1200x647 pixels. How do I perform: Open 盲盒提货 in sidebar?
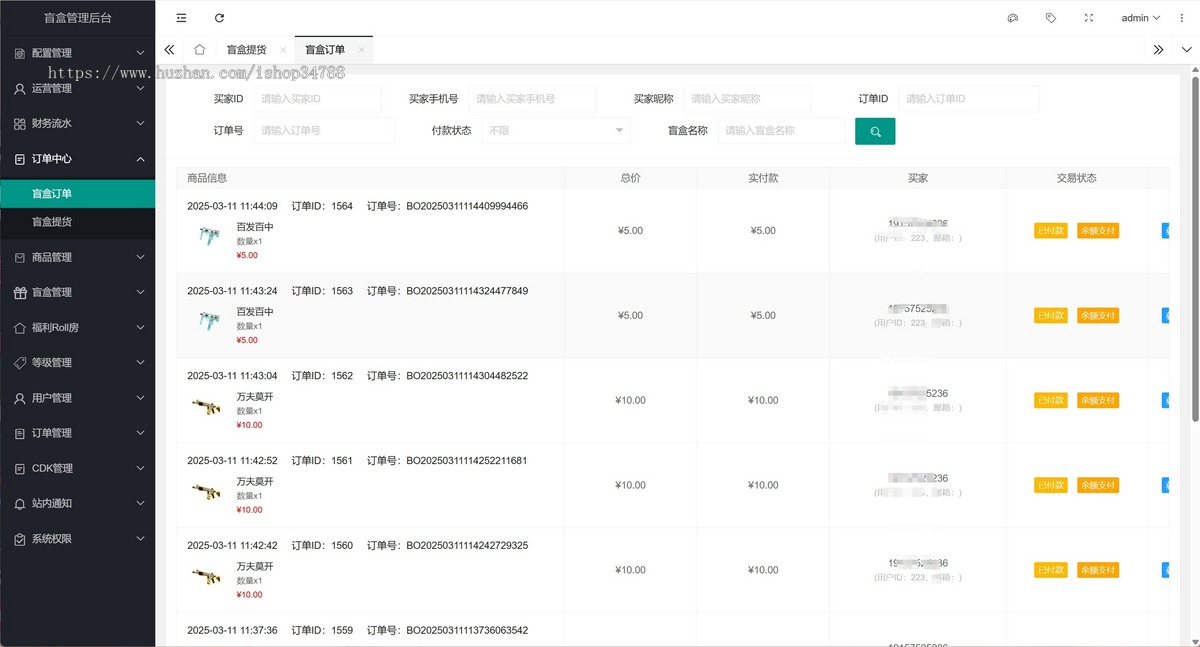pyautogui.click(x=78, y=222)
